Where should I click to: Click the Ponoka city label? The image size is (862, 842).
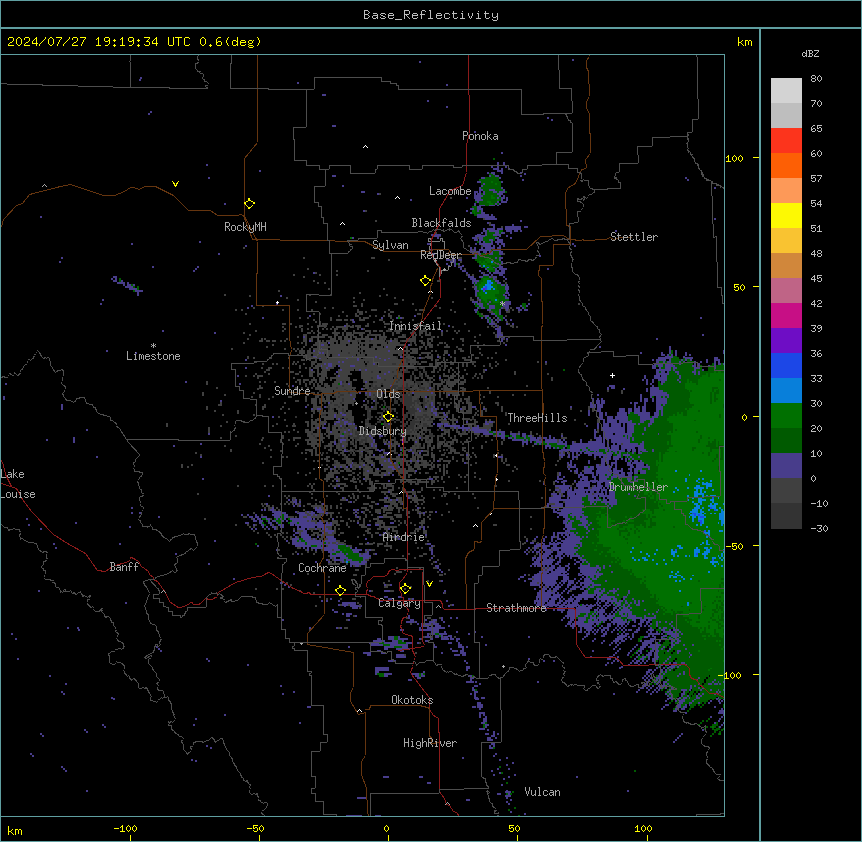coord(480,136)
